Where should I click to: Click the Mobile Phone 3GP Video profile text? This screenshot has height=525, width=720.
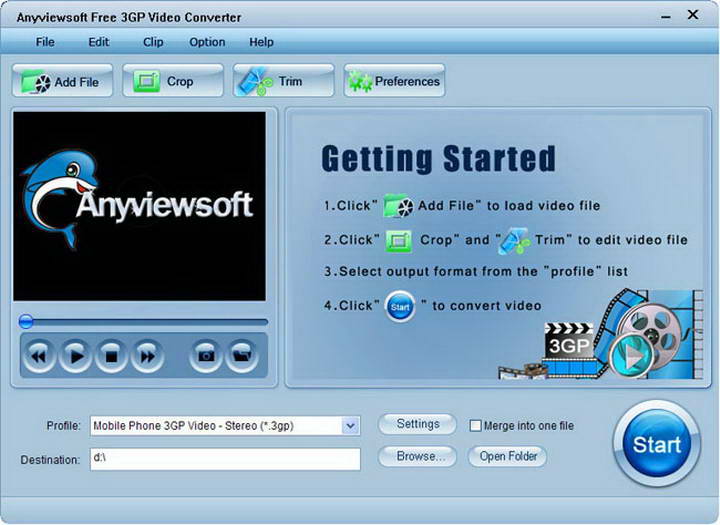click(x=193, y=426)
